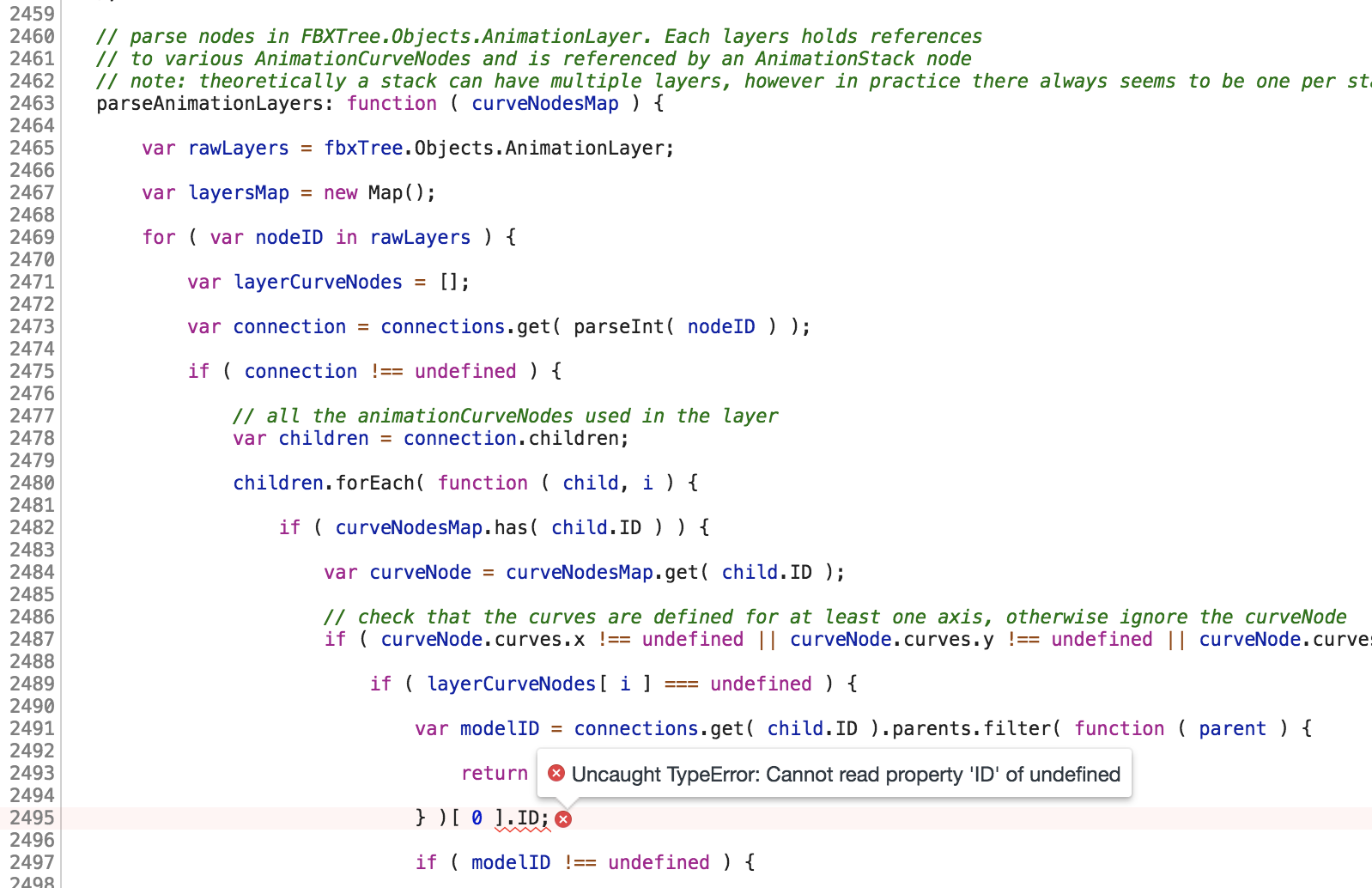Click 'new Map()' on line 2467
This screenshot has width=1372, height=888.
click(x=373, y=192)
